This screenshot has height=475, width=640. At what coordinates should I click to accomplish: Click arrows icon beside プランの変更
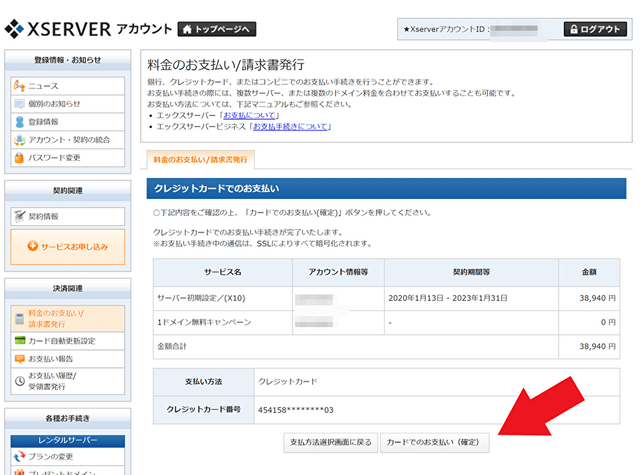pos(19,456)
